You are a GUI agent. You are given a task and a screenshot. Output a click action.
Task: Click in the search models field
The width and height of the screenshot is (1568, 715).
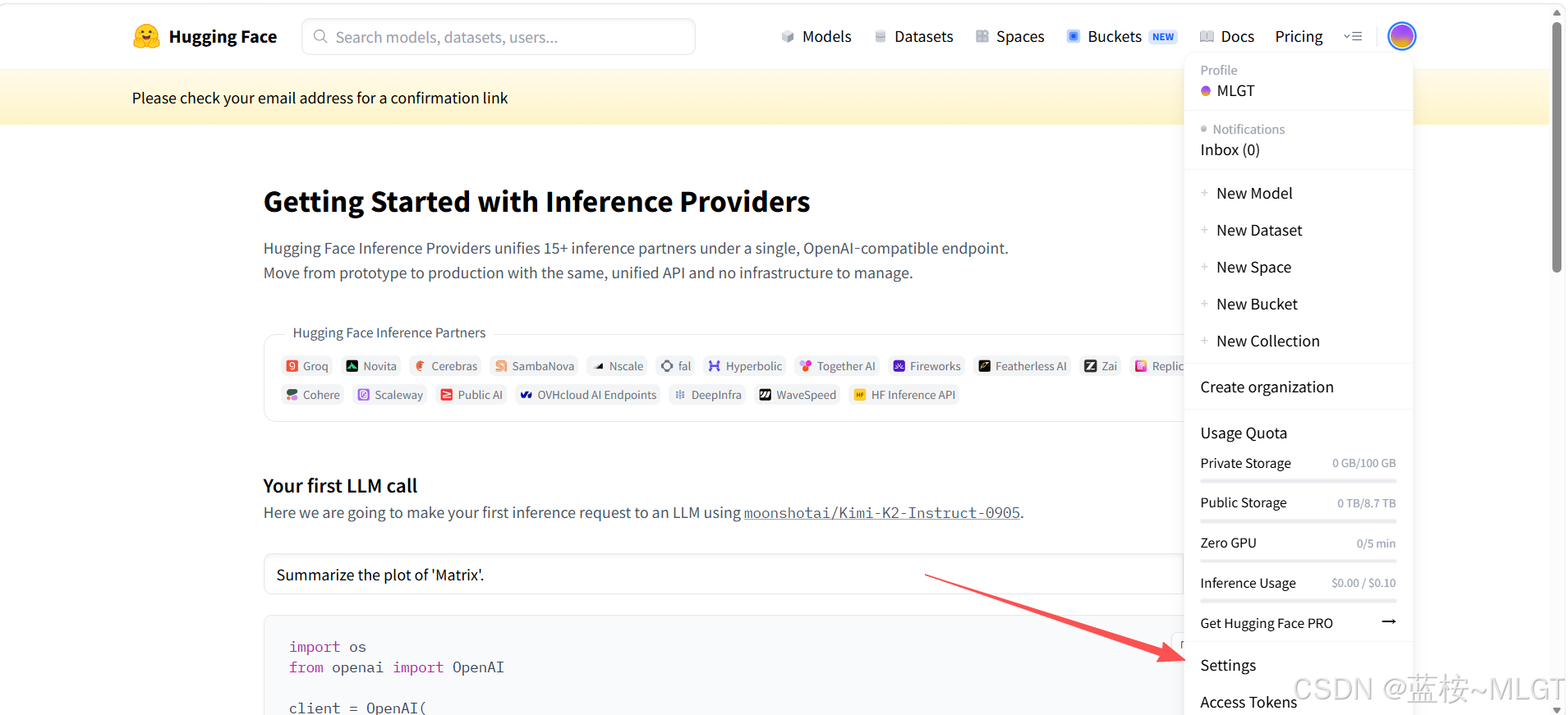(499, 37)
